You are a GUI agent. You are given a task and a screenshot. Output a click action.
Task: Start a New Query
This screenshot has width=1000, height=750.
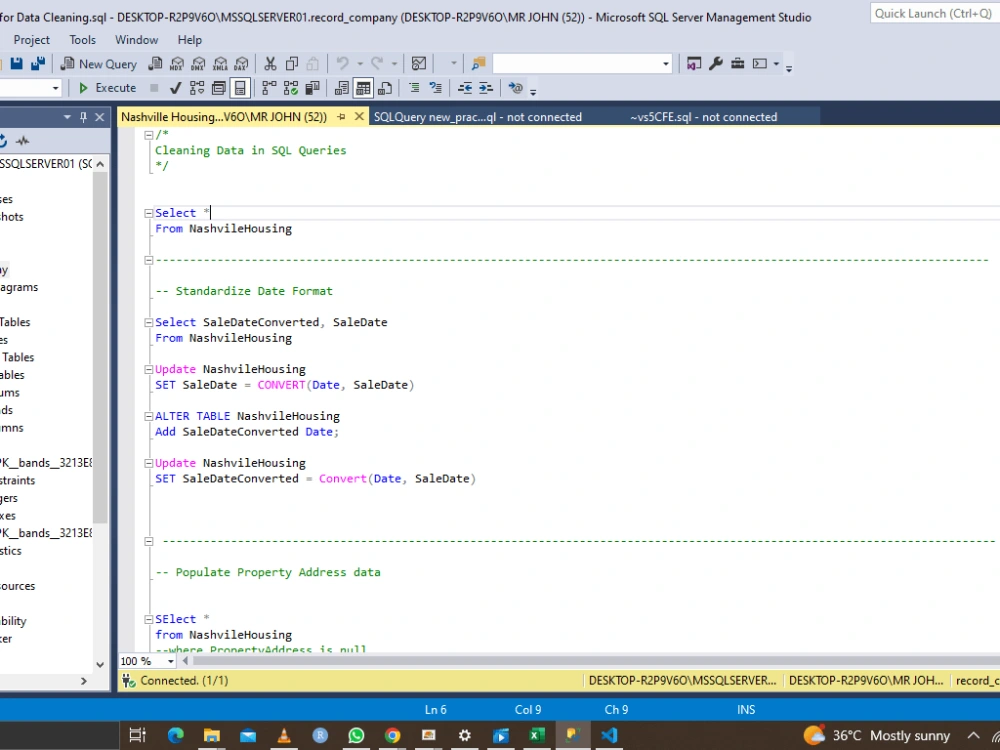coord(99,64)
